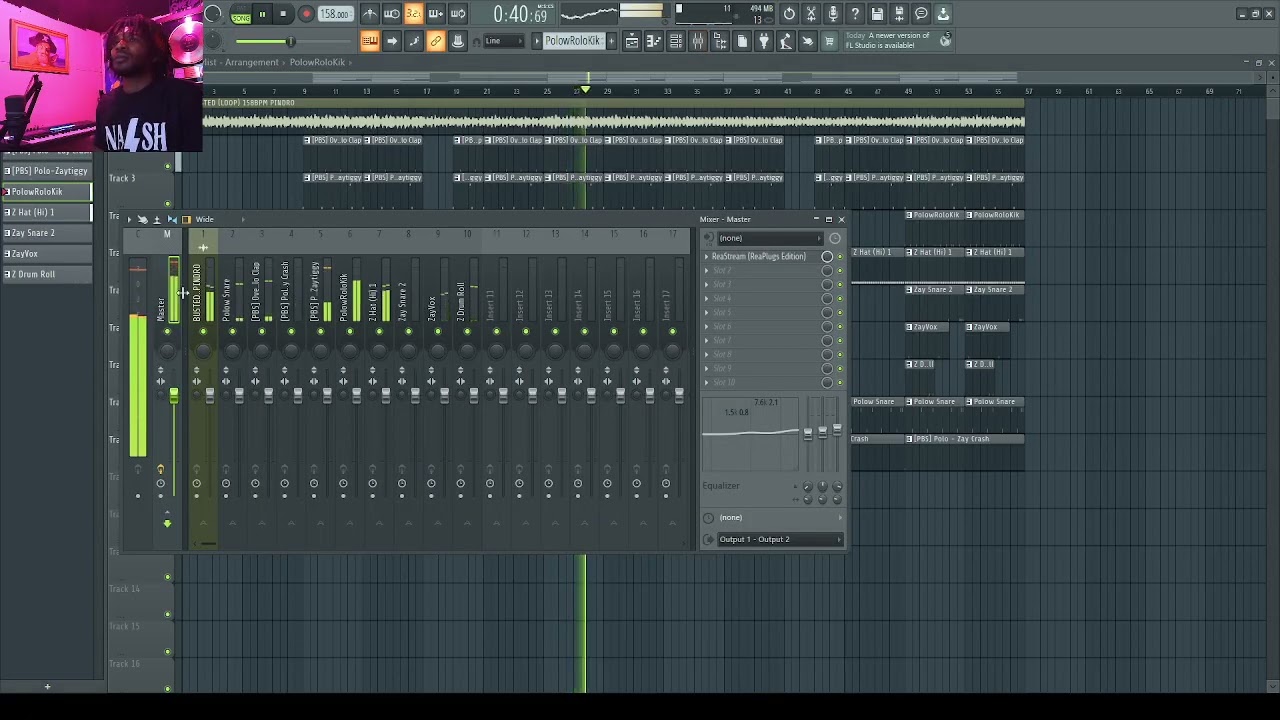1280x720 pixels.
Task: Click the 0:40:69 time display
Action: [520, 15]
